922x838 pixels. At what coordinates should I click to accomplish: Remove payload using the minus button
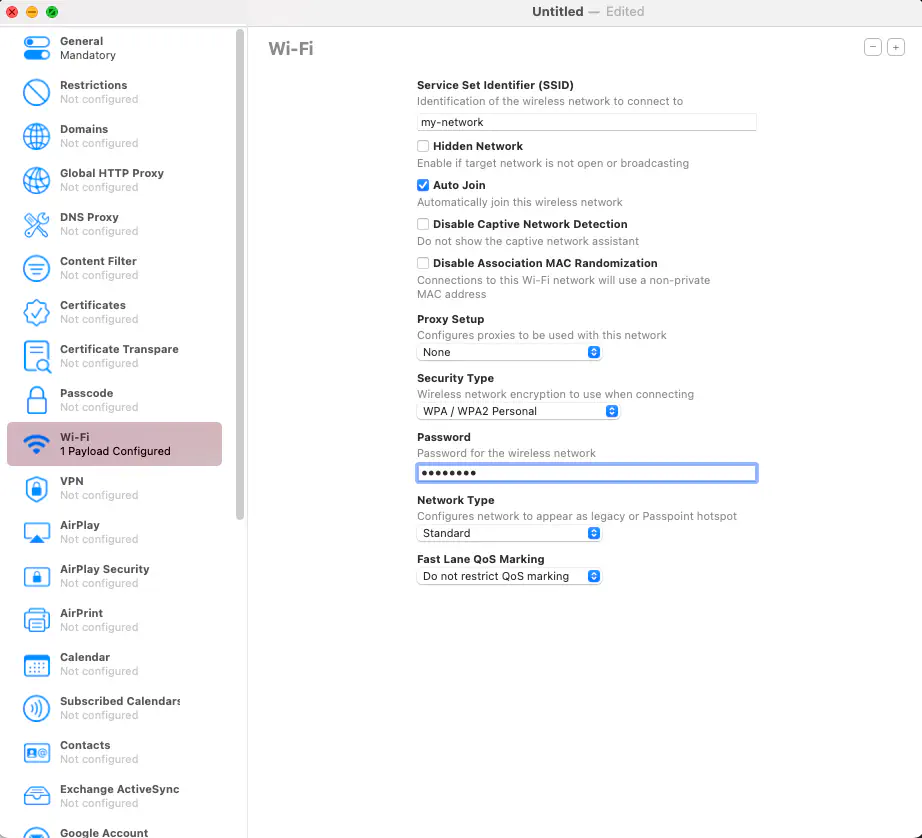(872, 46)
